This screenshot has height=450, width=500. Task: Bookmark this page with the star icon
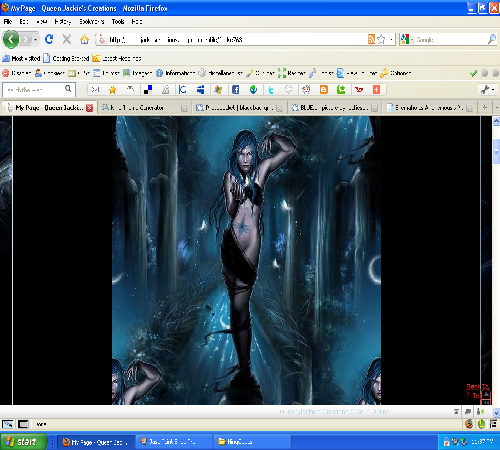tap(381, 39)
